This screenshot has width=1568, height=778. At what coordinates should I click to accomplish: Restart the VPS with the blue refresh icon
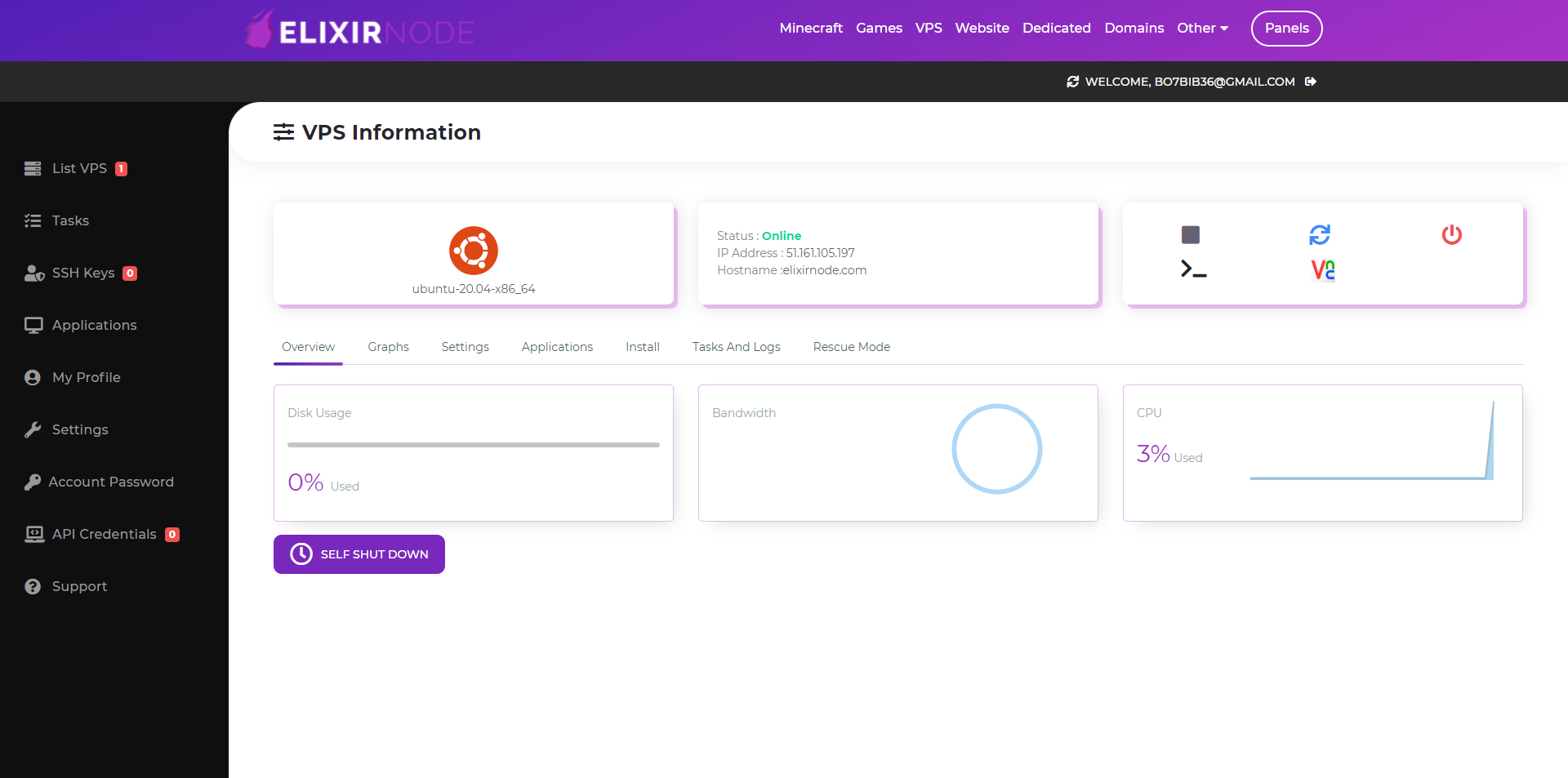coord(1321,234)
